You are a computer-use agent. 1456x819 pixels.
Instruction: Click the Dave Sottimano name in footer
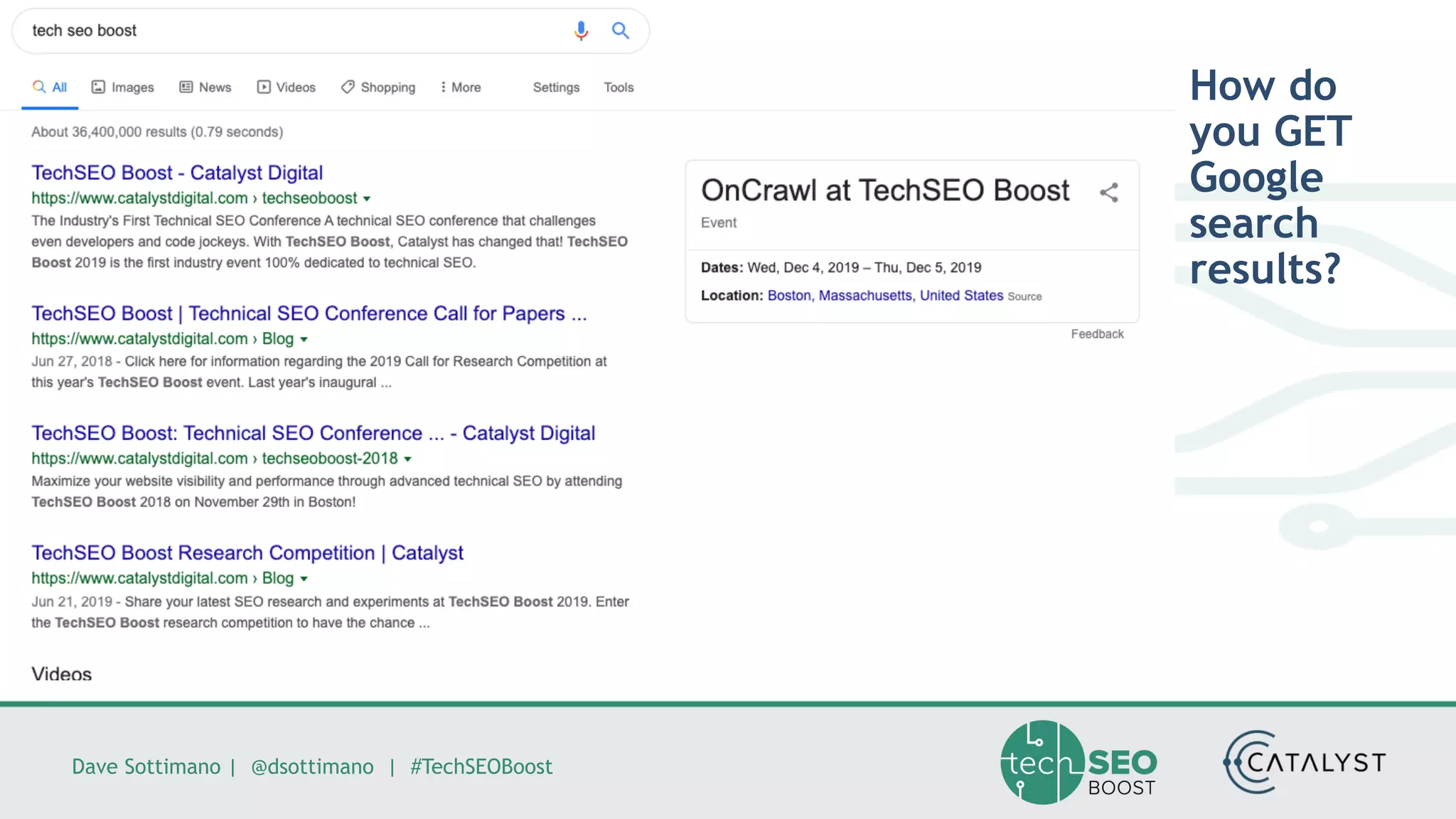coord(146,766)
